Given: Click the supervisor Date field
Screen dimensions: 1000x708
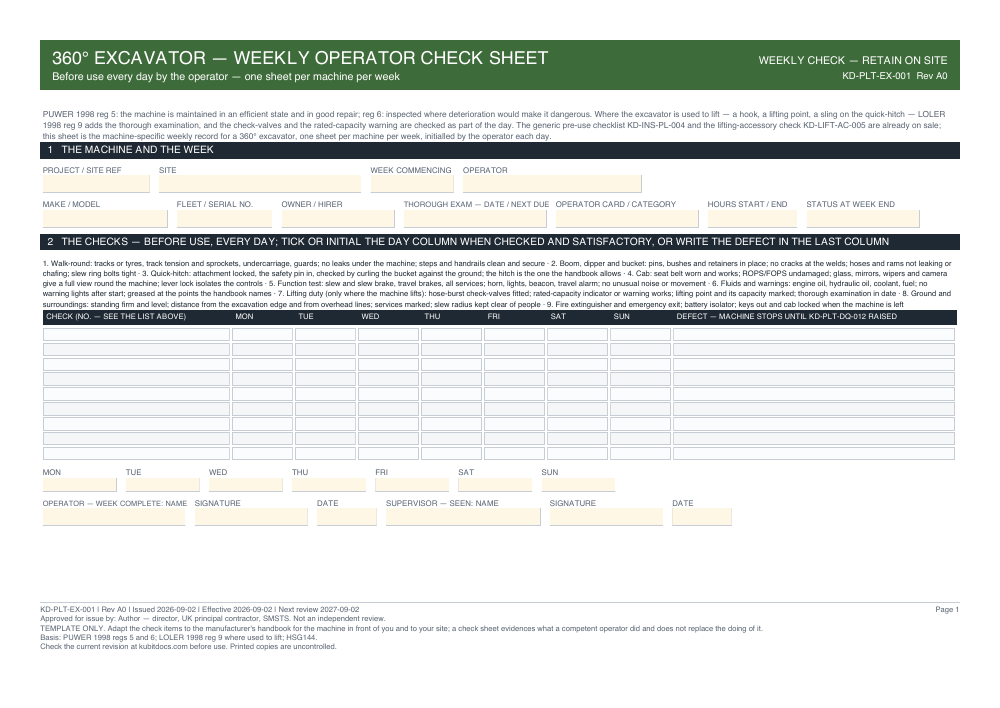Looking at the screenshot, I should [x=702, y=517].
